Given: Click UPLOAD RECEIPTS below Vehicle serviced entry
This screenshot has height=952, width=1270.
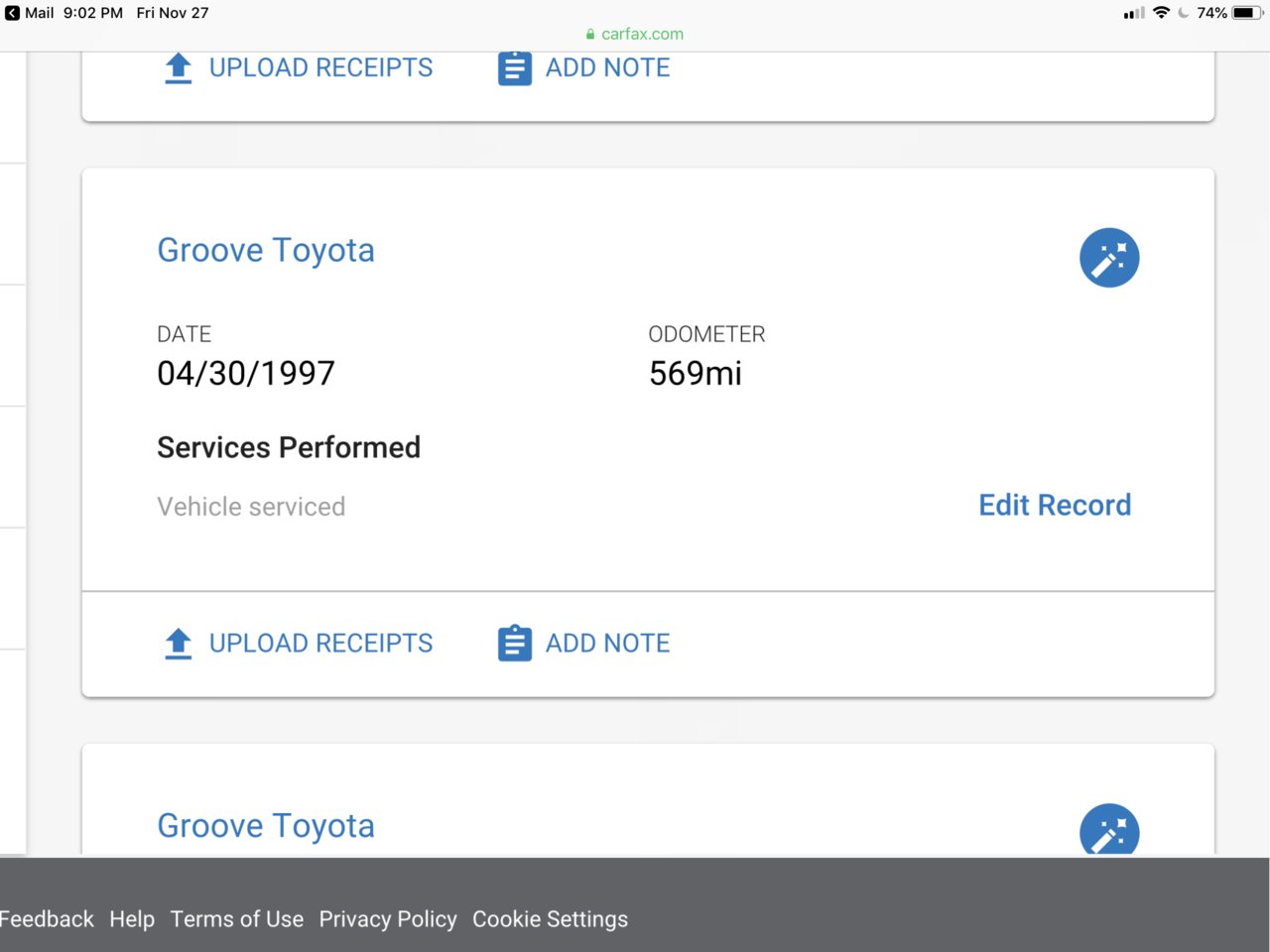Looking at the screenshot, I should (320, 644).
